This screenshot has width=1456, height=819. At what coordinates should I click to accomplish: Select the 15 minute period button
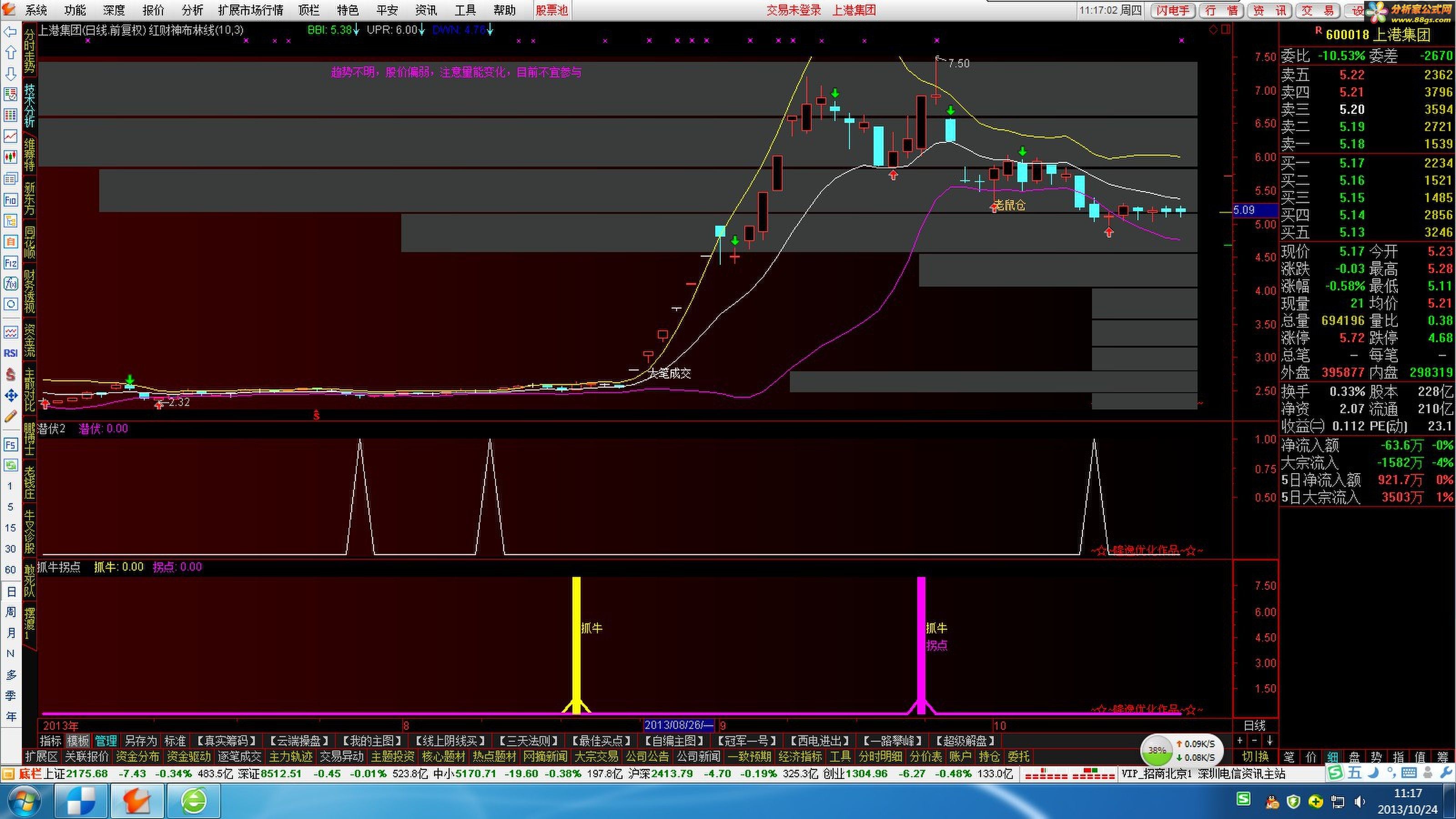coord(11,528)
